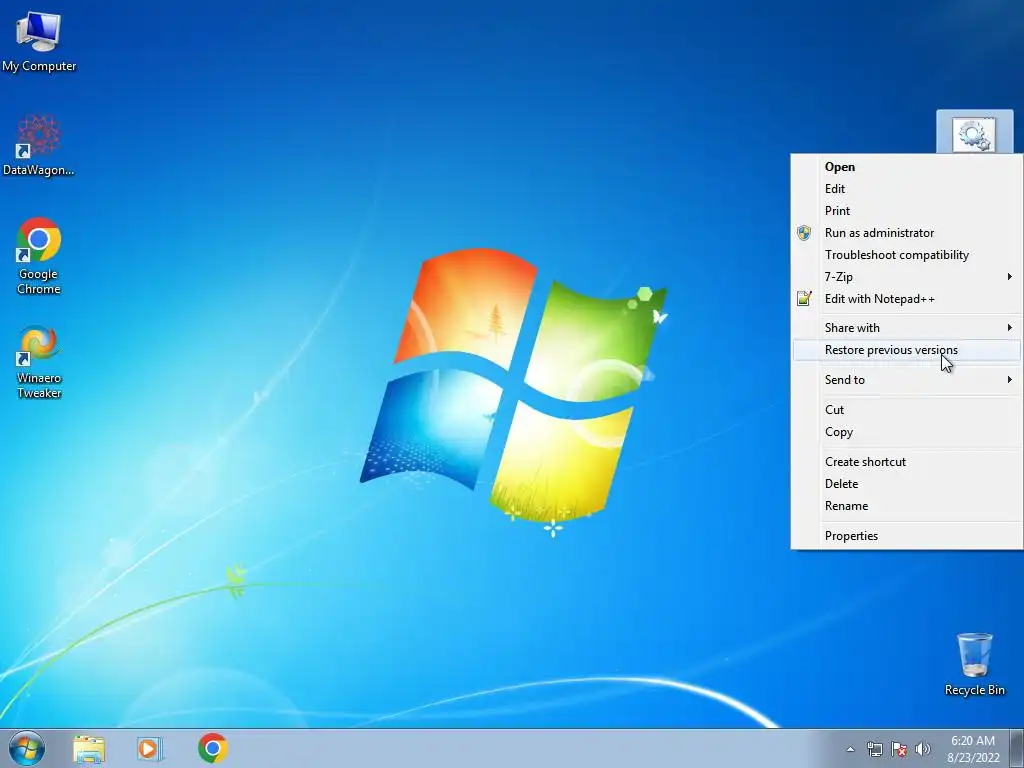This screenshot has height=768, width=1024.
Task: Open Properties from the context menu
Action: 907,536
